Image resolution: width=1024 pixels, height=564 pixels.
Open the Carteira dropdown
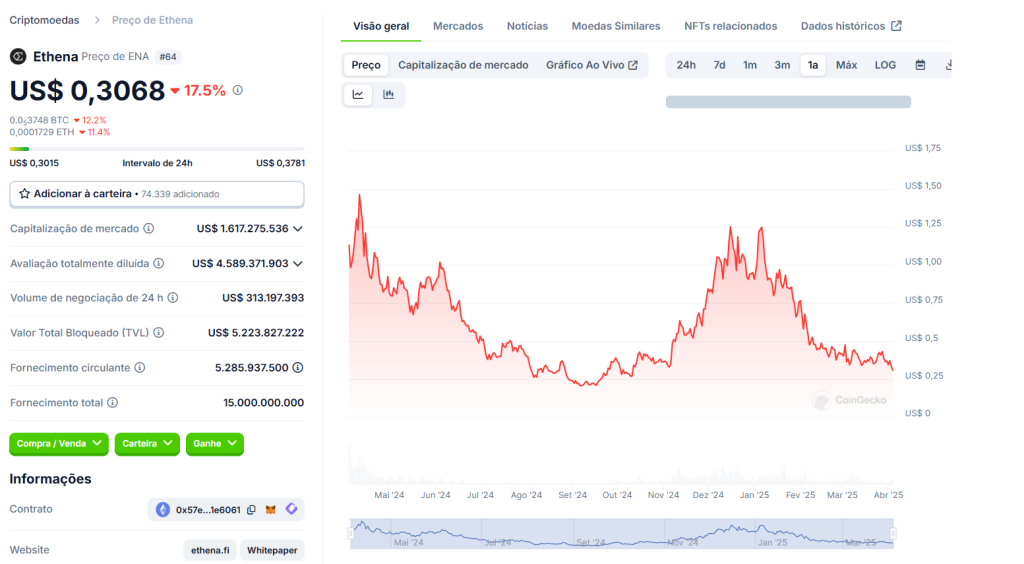coord(147,444)
